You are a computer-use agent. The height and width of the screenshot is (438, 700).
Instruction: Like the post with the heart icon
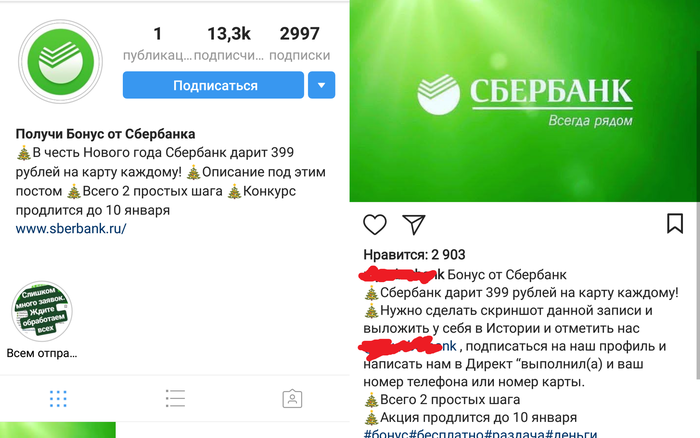(x=375, y=224)
